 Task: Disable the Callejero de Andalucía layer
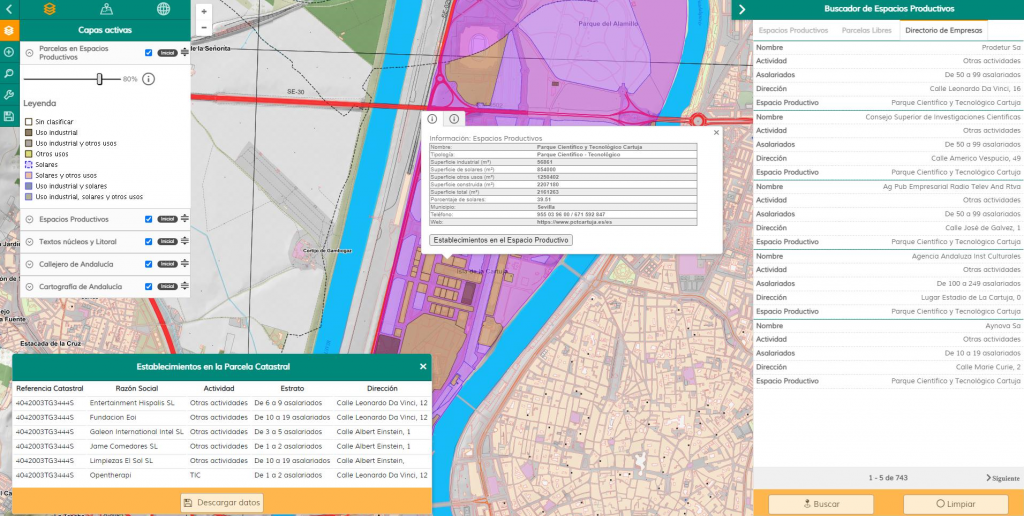click(148, 264)
